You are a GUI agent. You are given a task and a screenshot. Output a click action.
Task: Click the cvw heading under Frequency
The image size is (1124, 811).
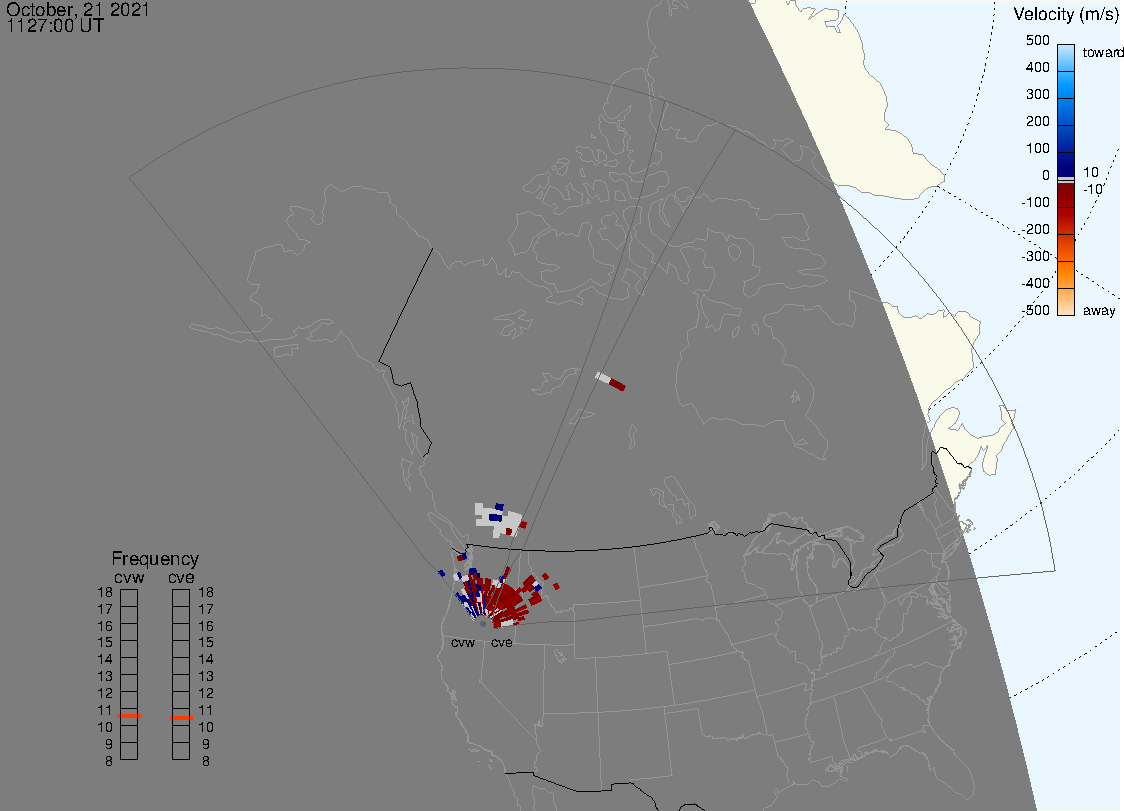pos(129,578)
